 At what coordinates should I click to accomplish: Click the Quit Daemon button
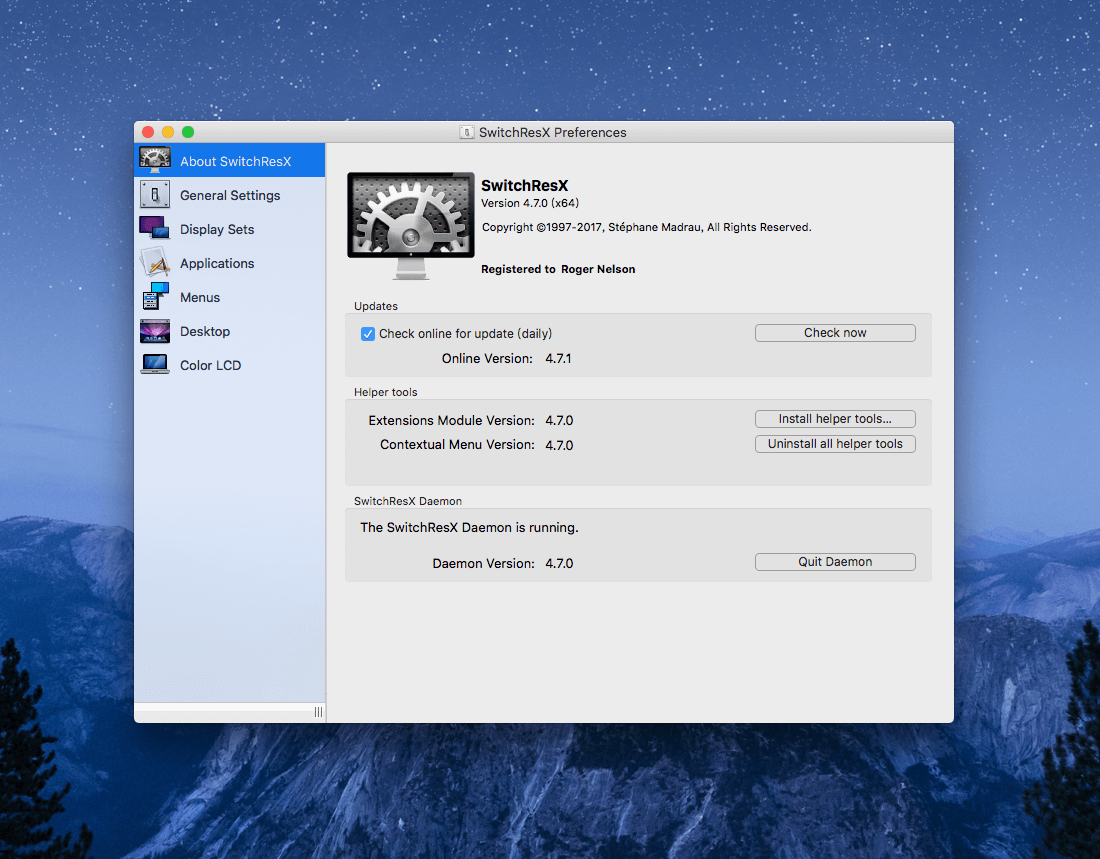click(835, 561)
